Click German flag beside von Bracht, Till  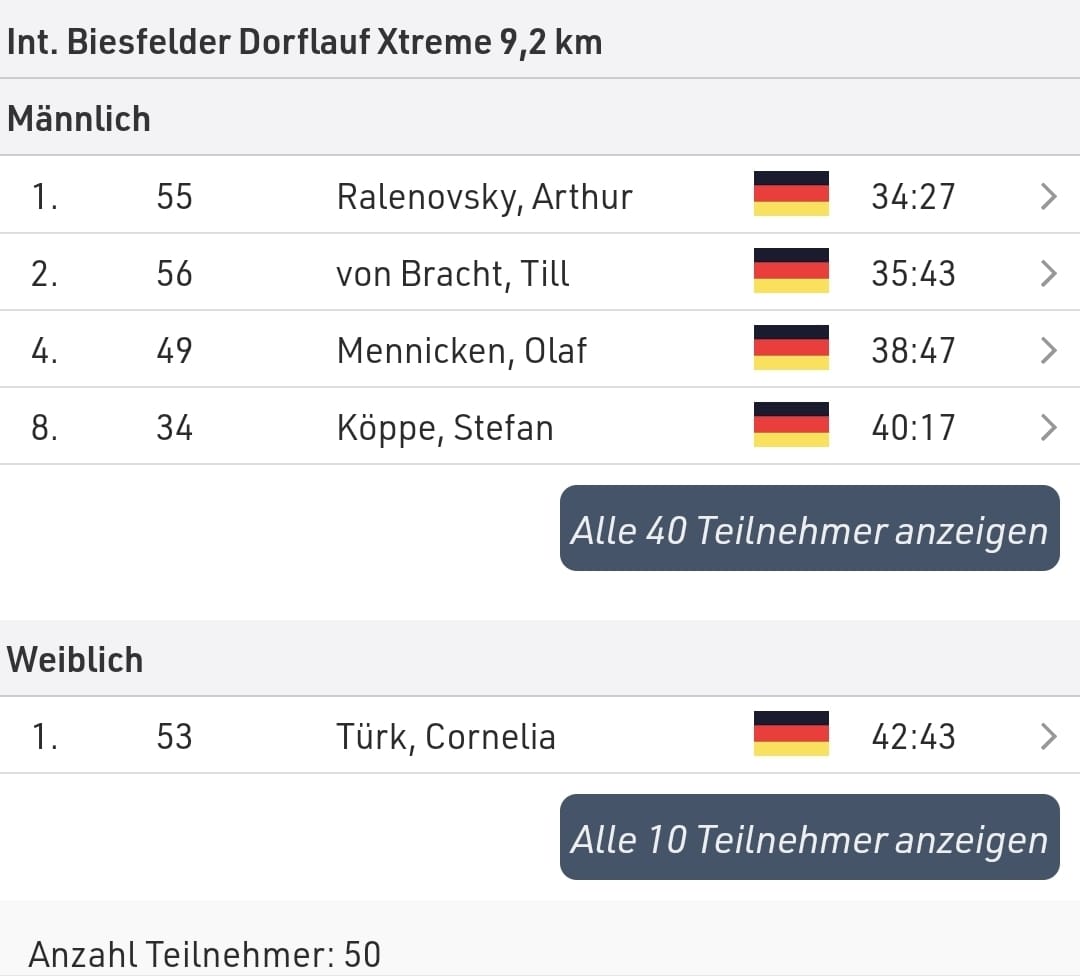coord(791,271)
